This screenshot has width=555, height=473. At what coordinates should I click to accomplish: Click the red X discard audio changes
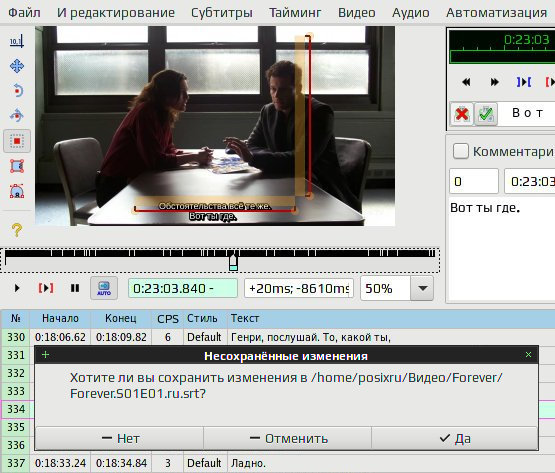tap(462, 114)
